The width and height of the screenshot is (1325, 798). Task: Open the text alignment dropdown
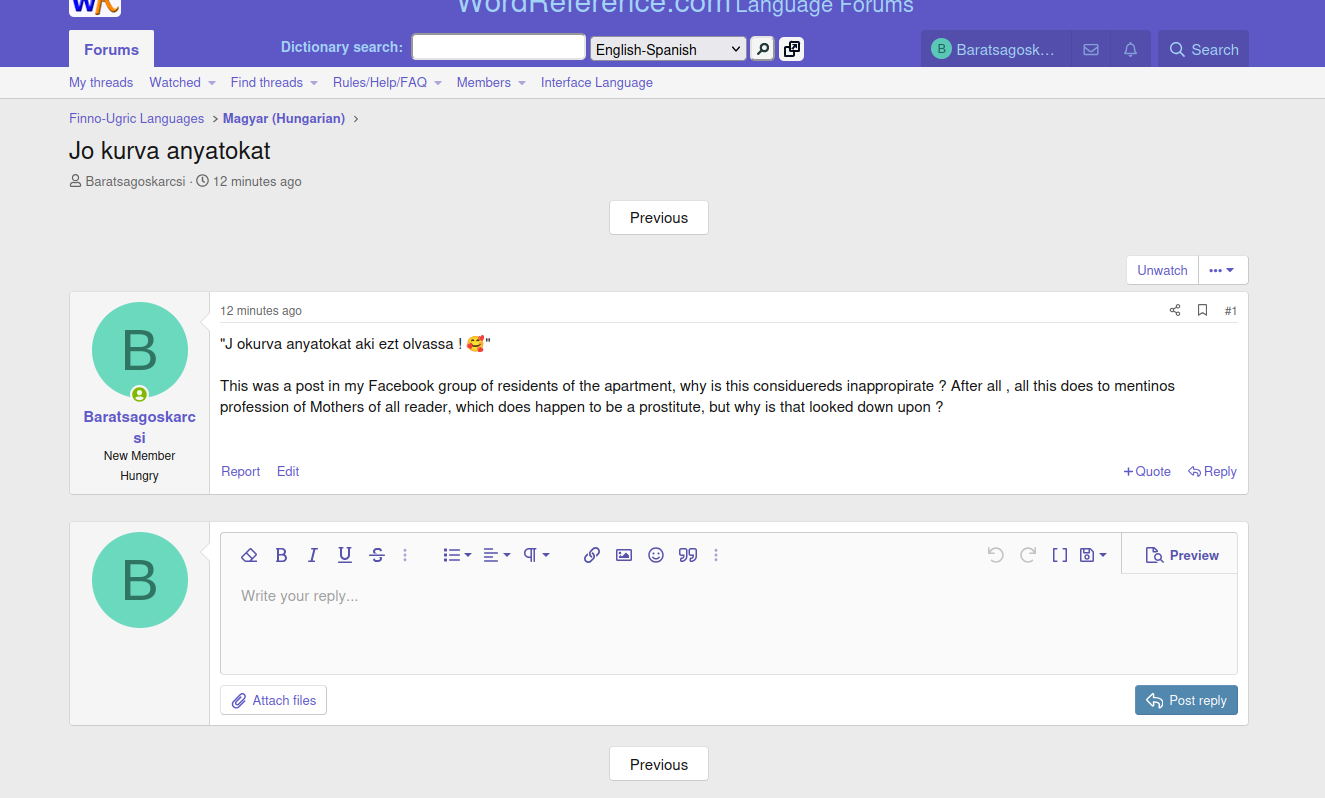tap(496, 555)
